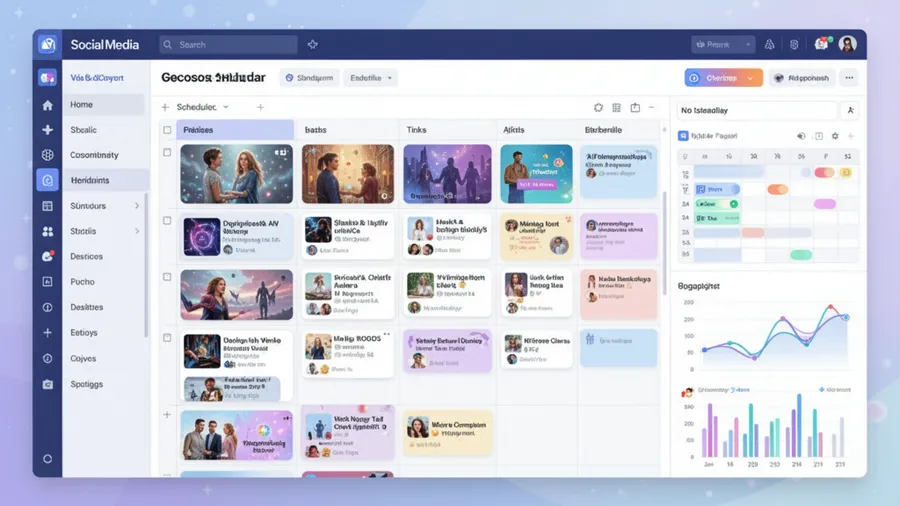Tick the checkbox for the first board row

pos(167,153)
